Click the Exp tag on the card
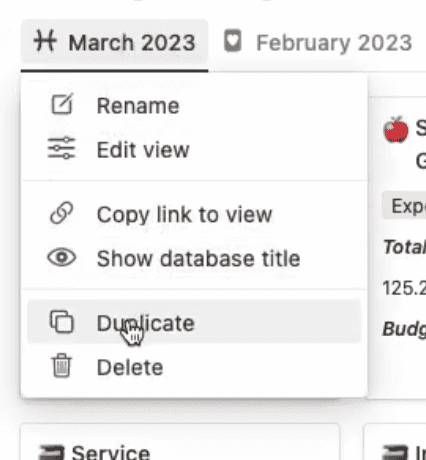Image resolution: width=426 pixels, height=460 pixels. point(404,205)
